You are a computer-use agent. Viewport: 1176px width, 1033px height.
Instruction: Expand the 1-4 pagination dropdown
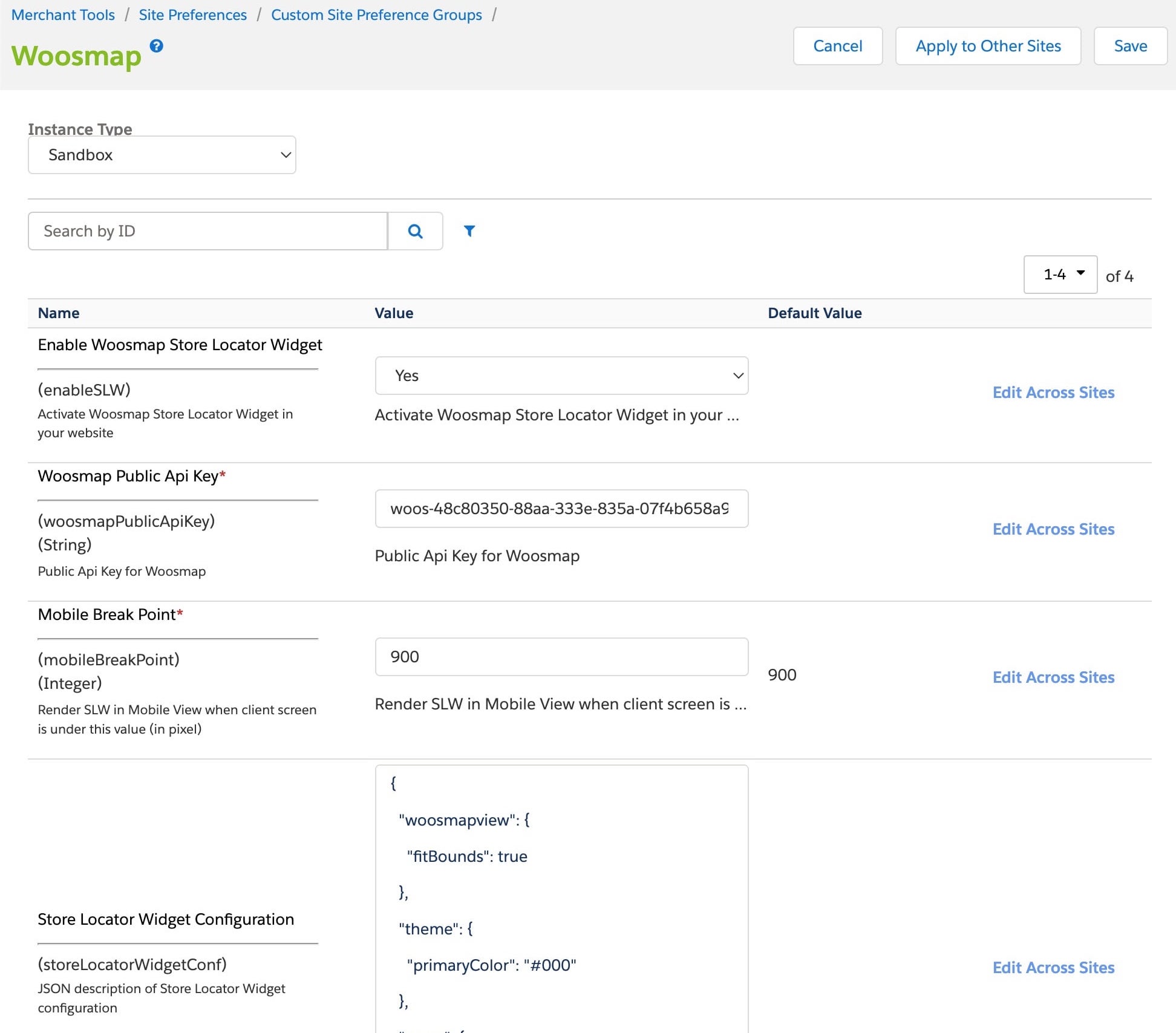(1060, 275)
